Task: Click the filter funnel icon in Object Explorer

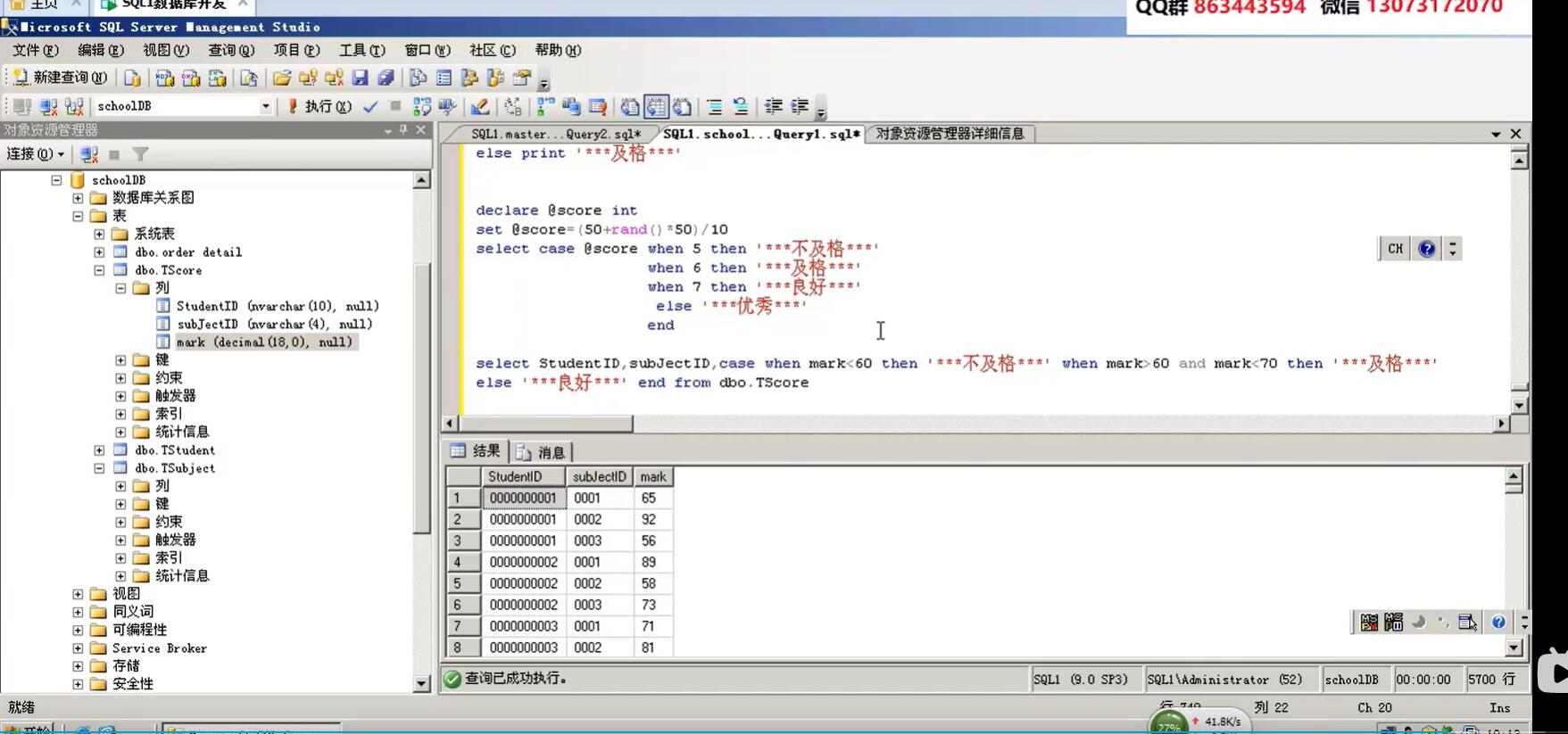Action: 140,154
